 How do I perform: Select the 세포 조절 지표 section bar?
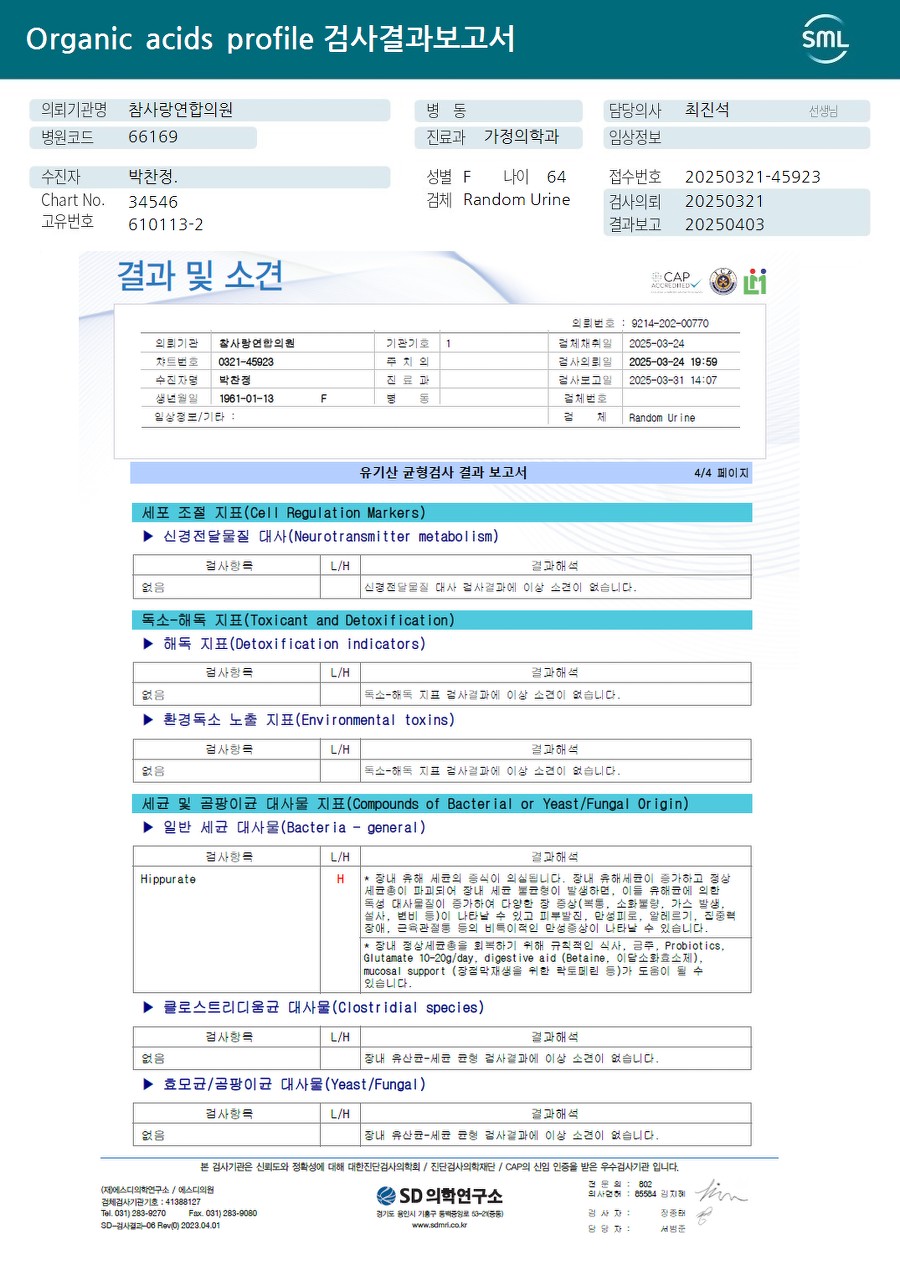point(441,513)
